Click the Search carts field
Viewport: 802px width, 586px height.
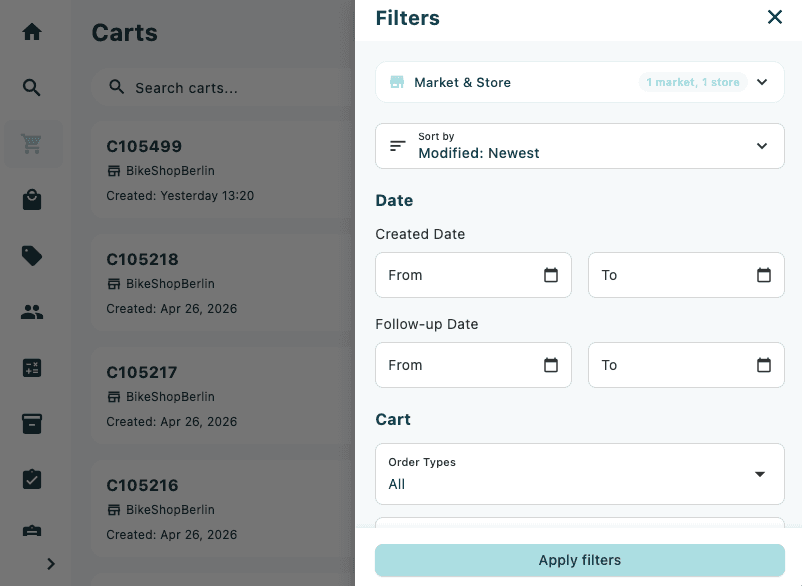[224, 87]
